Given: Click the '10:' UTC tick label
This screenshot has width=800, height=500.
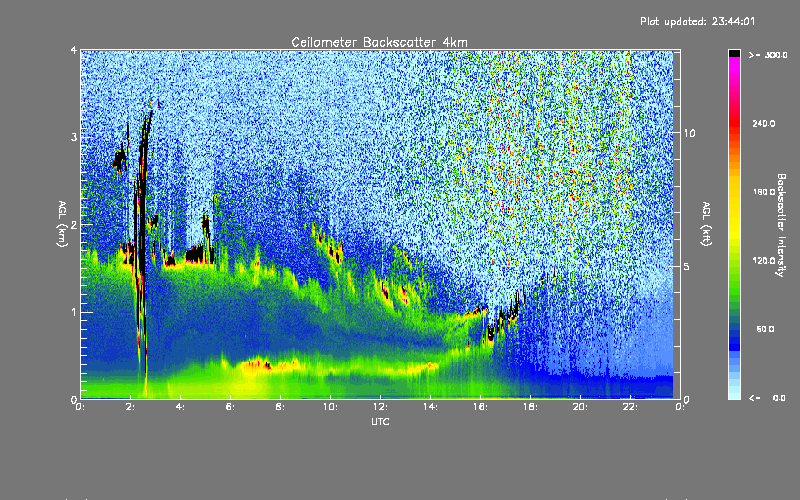Looking at the screenshot, I should pyautogui.click(x=330, y=407).
